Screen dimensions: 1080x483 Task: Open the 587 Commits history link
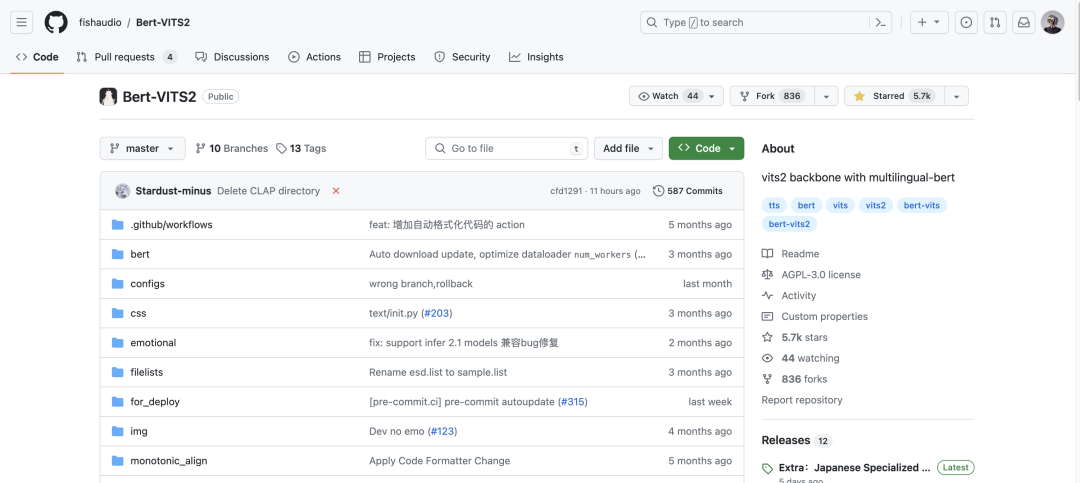tap(687, 191)
